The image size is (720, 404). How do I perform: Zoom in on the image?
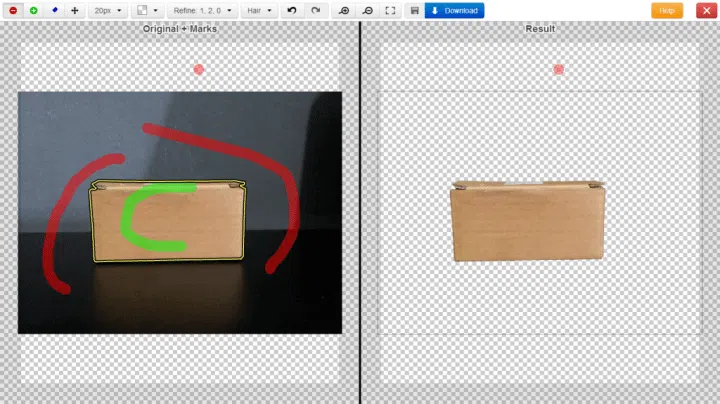click(344, 11)
